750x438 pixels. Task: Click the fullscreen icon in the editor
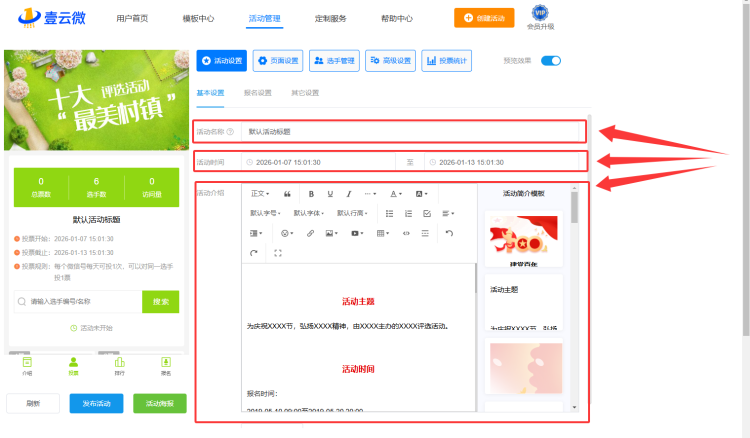pos(277,253)
